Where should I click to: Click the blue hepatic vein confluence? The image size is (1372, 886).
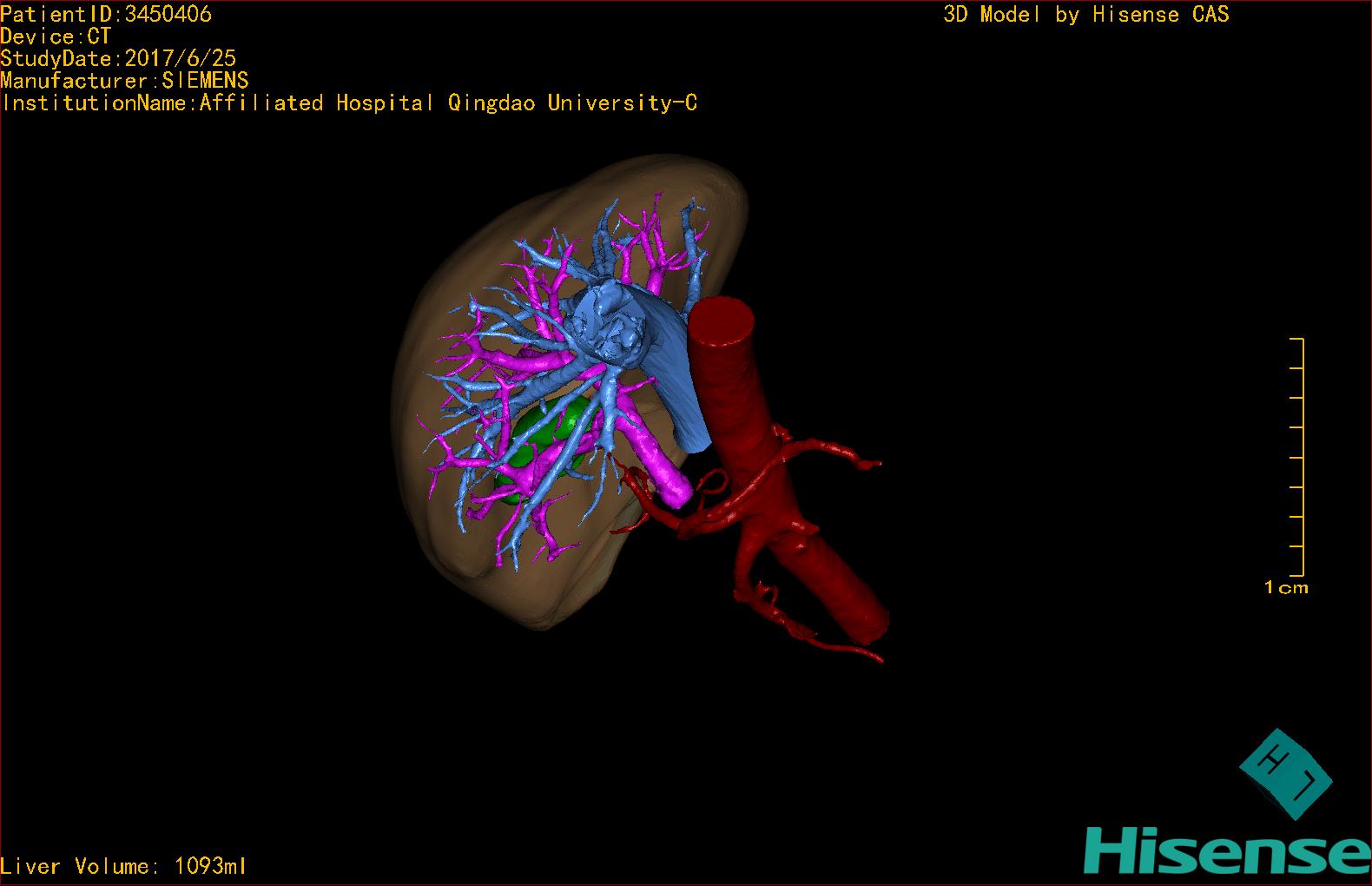[610, 324]
